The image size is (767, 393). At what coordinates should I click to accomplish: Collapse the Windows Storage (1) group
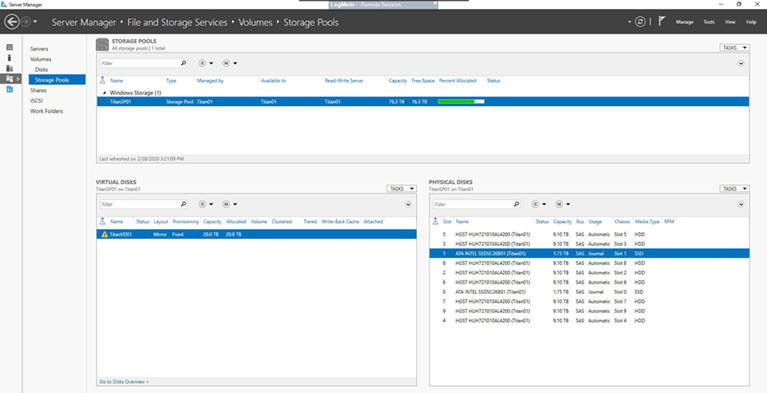tap(104, 92)
